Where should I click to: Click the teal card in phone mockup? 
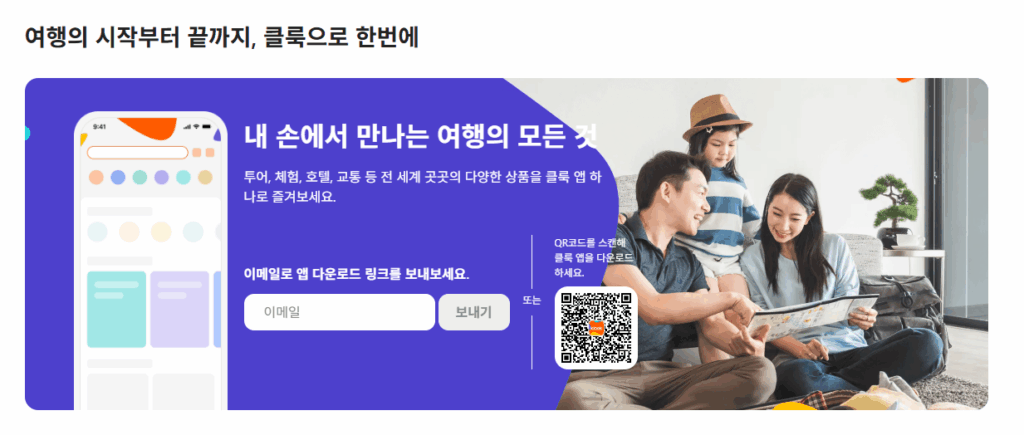(116, 309)
